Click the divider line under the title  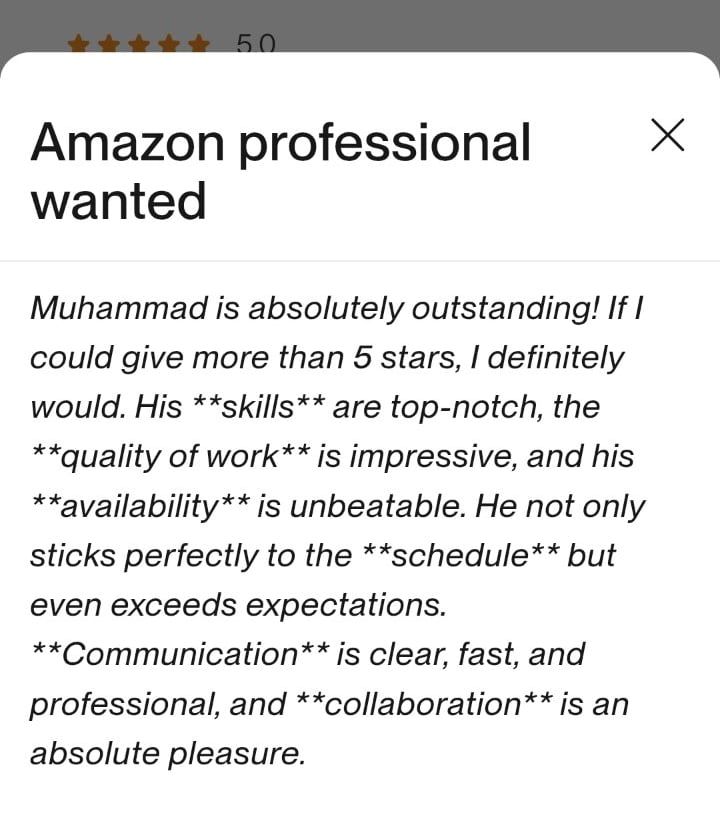(360, 261)
